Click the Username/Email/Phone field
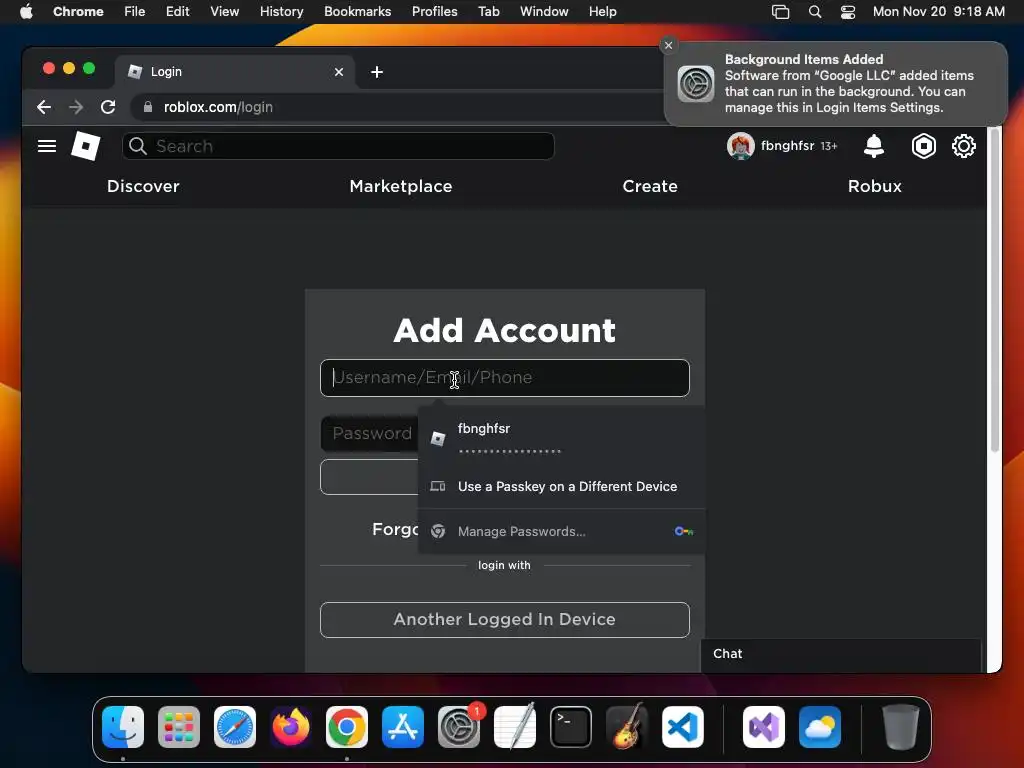The height and width of the screenshot is (768, 1024). [x=505, y=378]
